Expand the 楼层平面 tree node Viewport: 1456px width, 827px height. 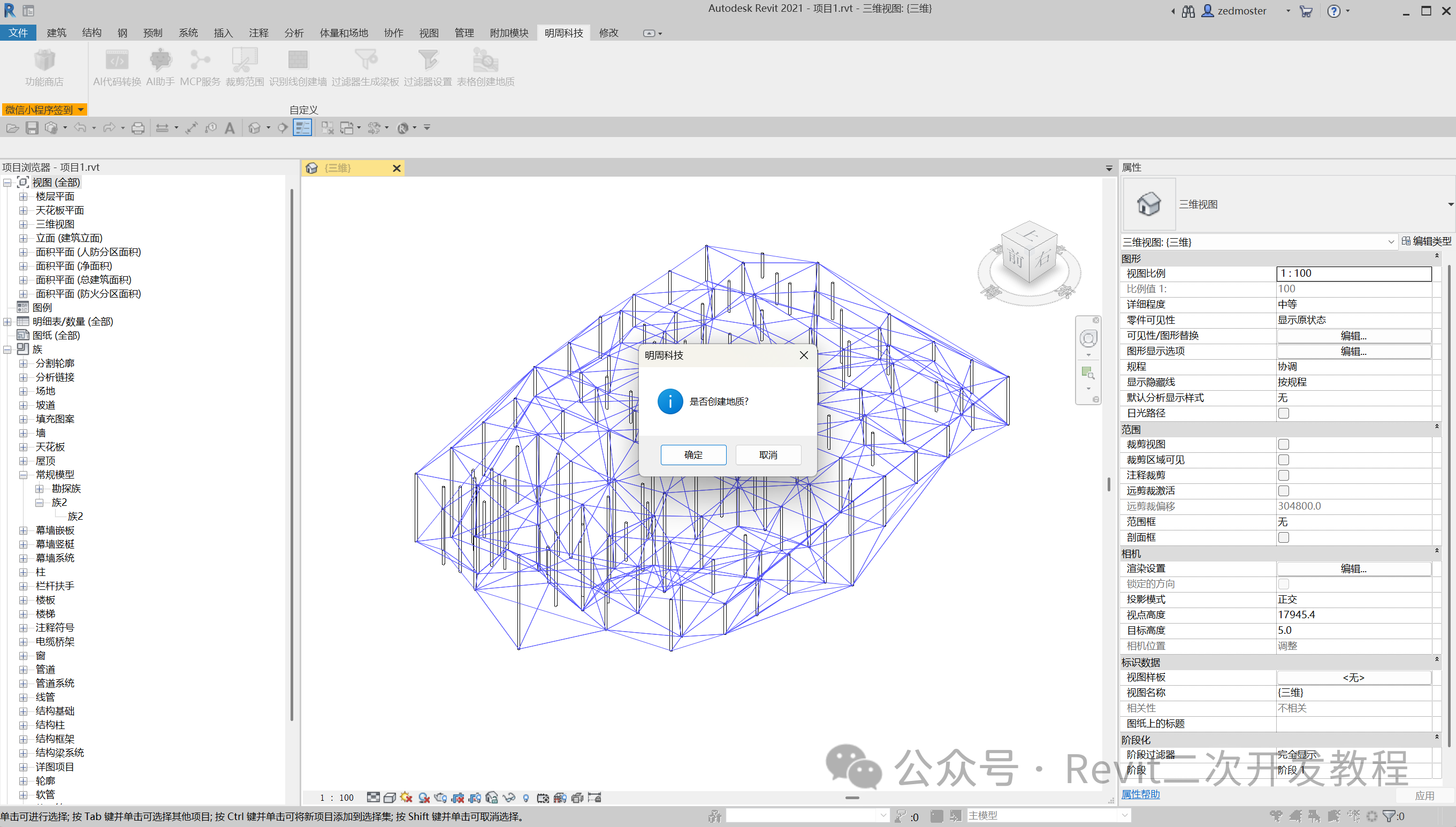click(x=23, y=196)
